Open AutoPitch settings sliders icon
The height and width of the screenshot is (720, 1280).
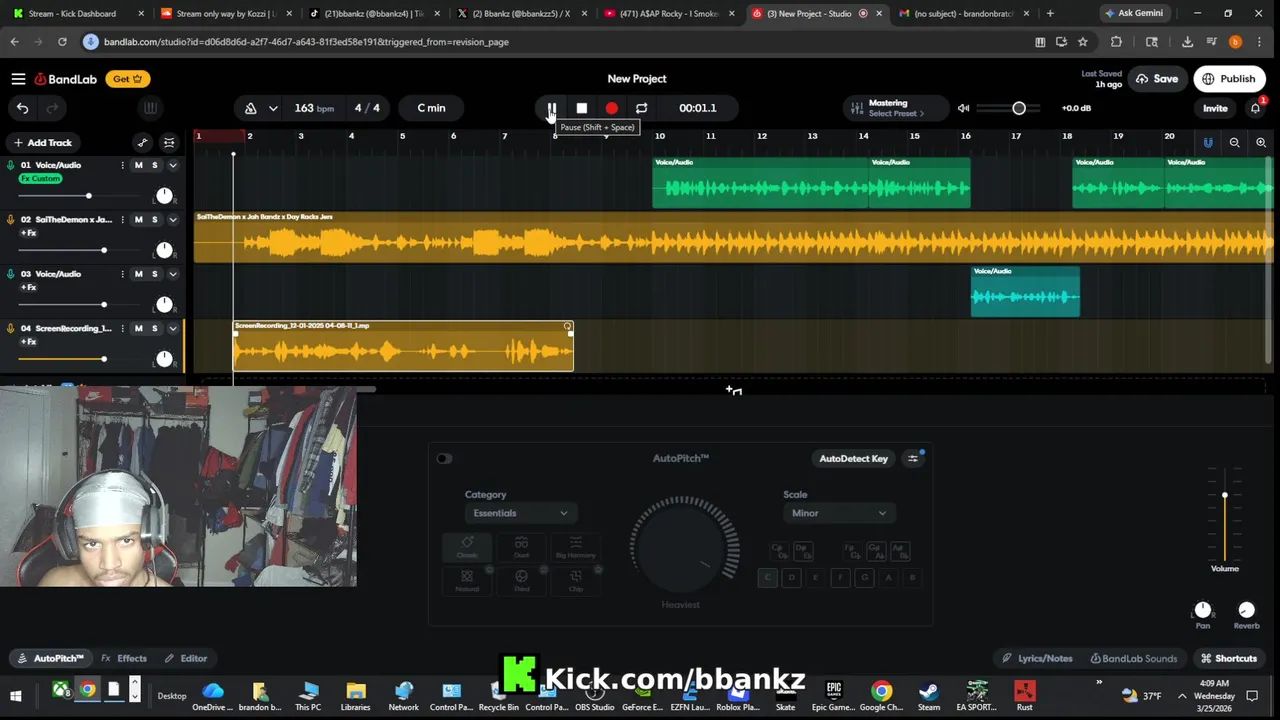point(912,459)
